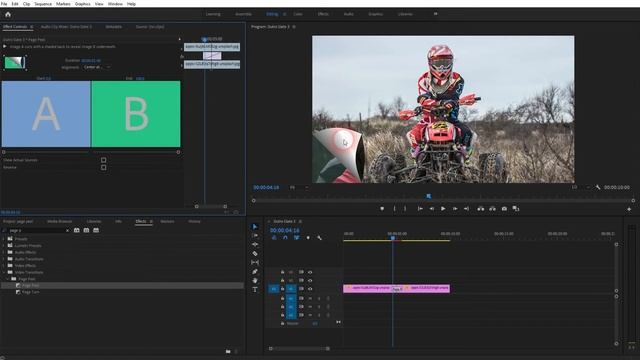This screenshot has width=640, height=360.
Task: Click the Accelerated Effects filter button
Action: (77, 231)
